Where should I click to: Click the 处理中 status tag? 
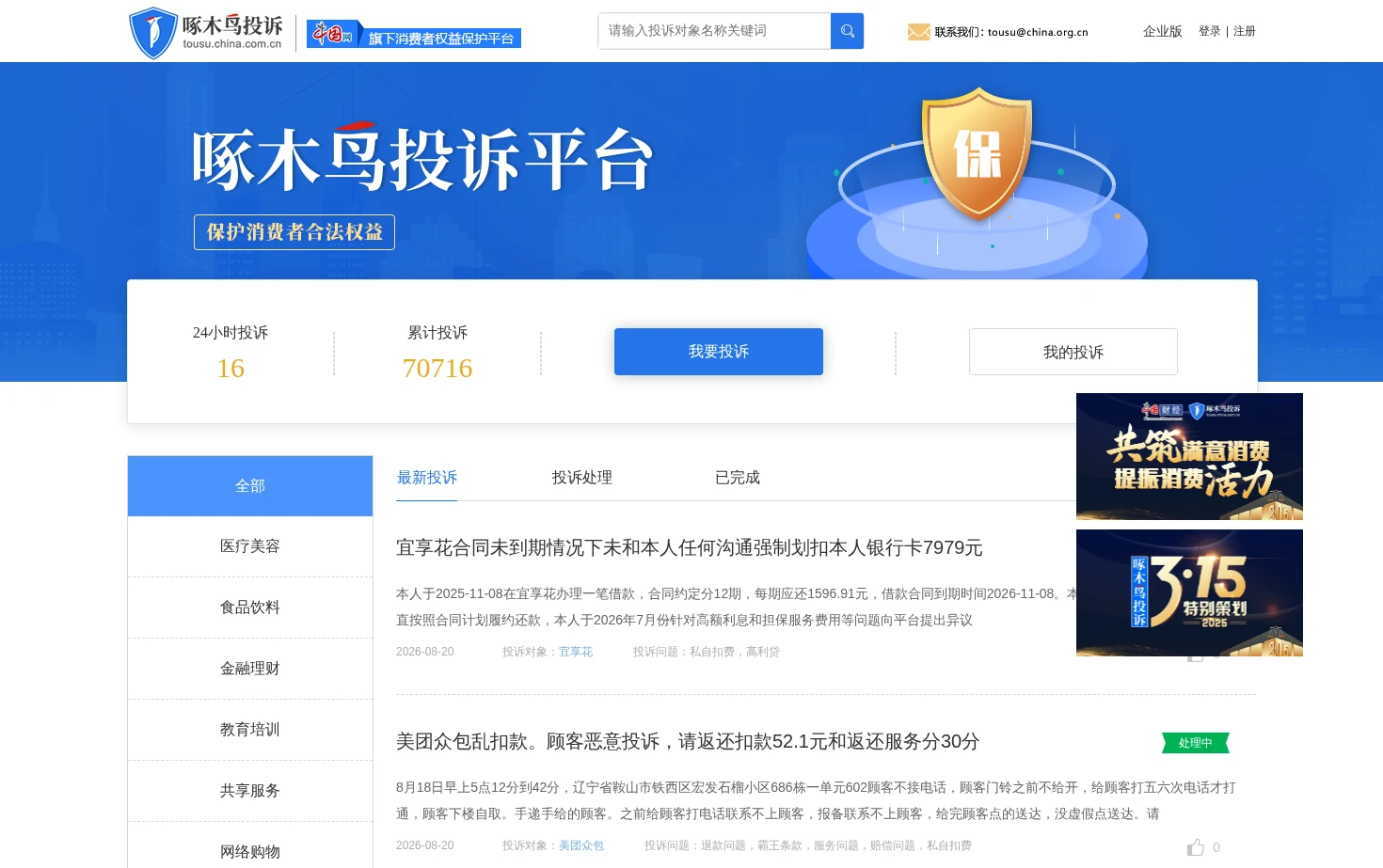click(x=1196, y=743)
